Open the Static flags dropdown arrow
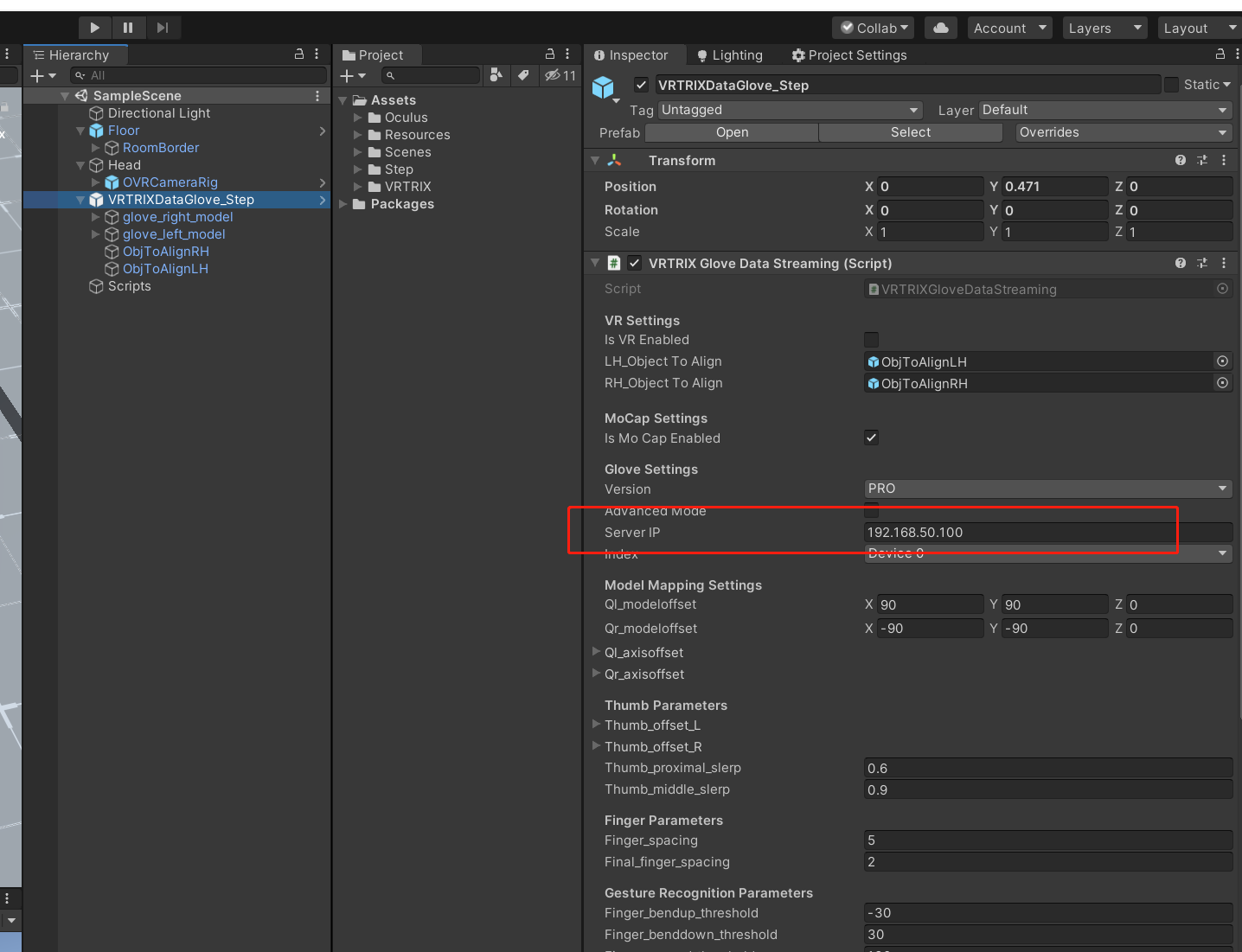This screenshot has width=1242, height=952. pos(1226,85)
